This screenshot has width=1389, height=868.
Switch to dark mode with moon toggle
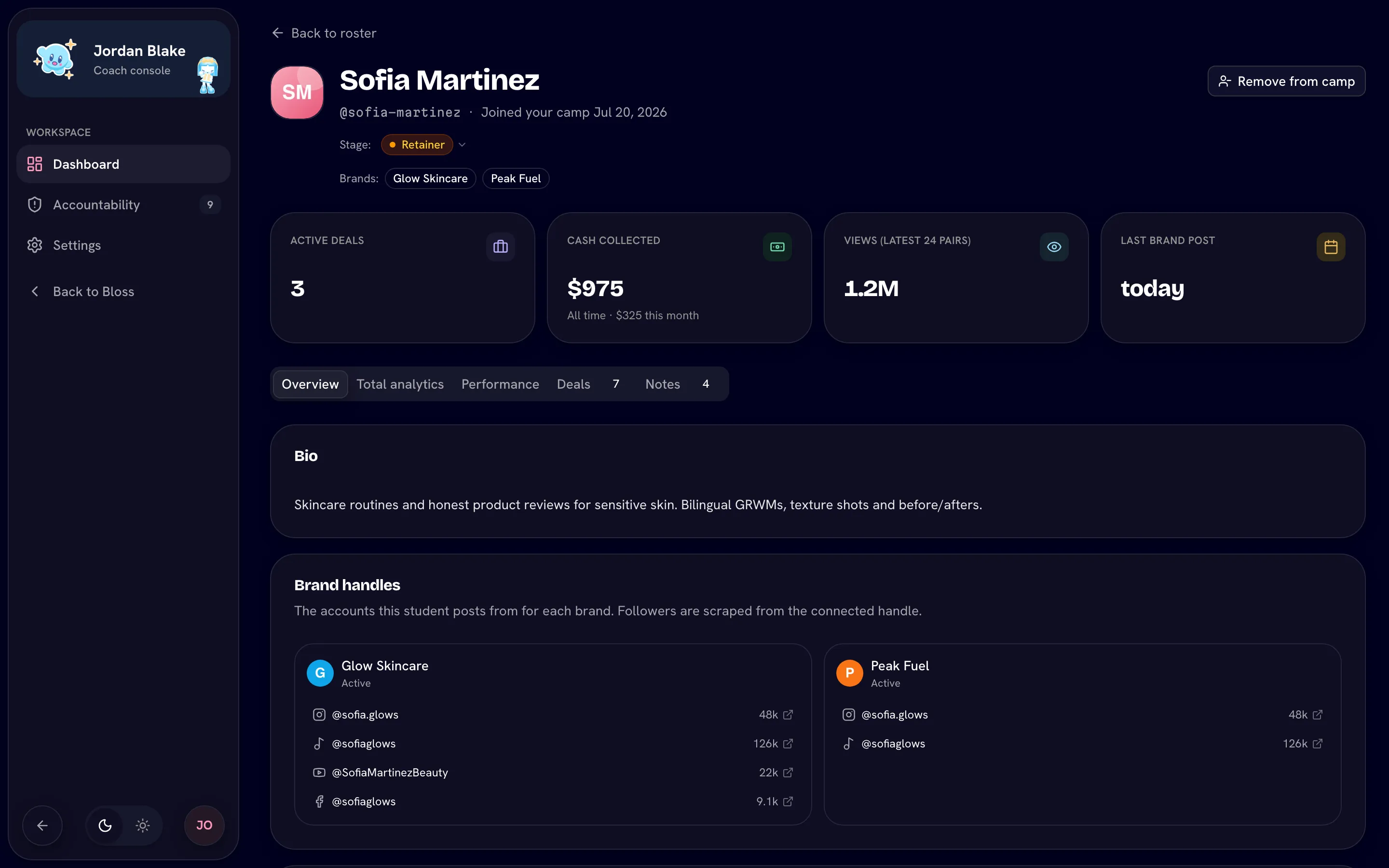pos(105,826)
